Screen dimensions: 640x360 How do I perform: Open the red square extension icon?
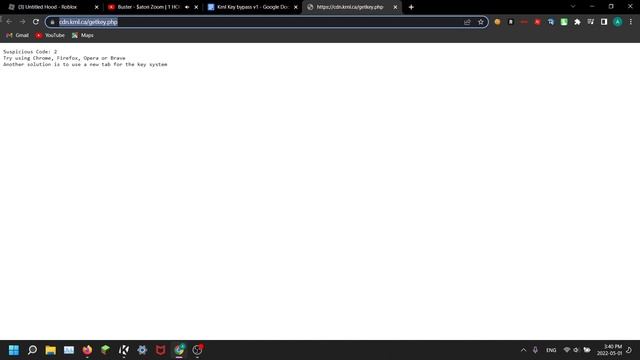tap(538, 22)
